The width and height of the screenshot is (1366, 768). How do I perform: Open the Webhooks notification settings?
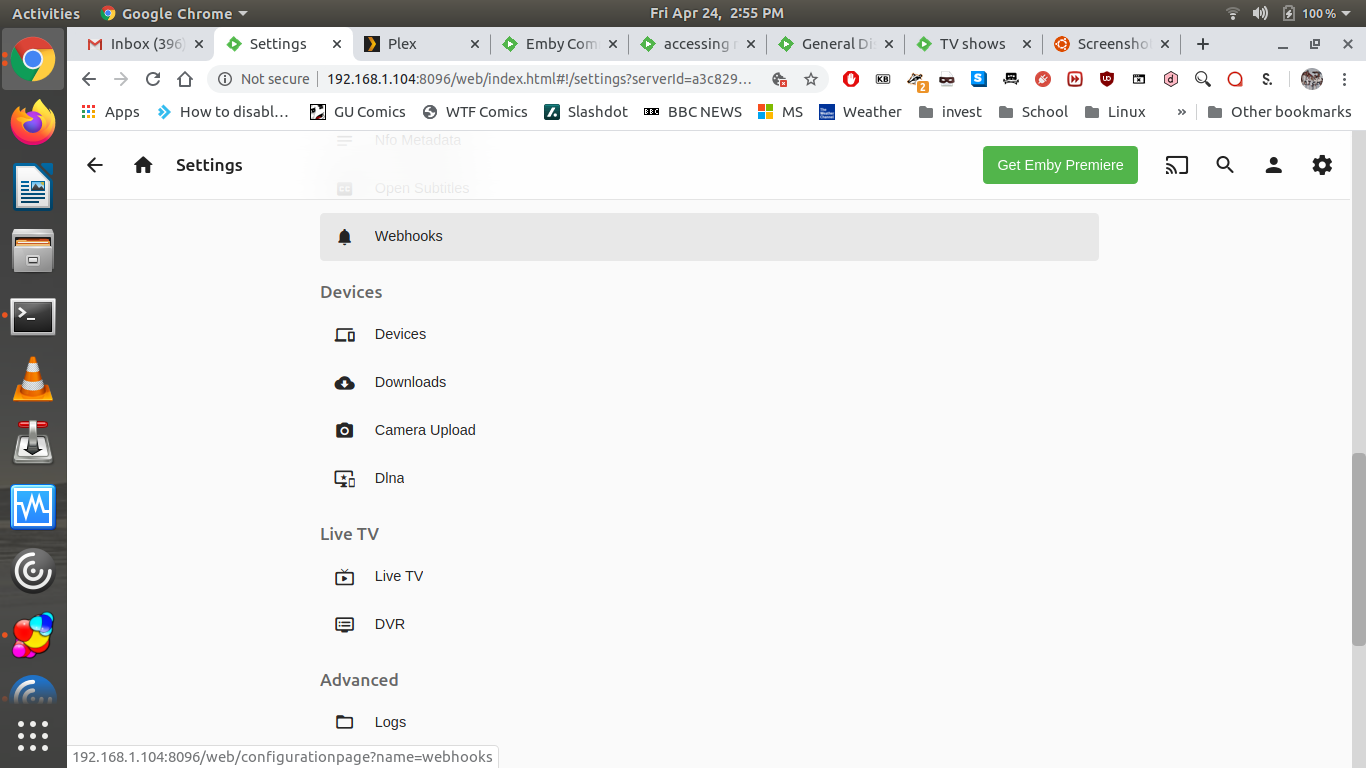408,236
